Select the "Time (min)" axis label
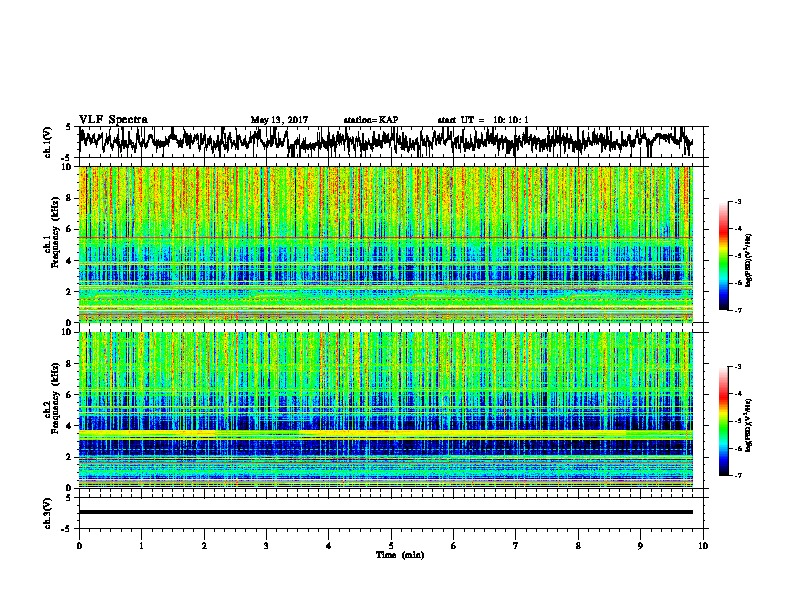792x612 pixels. click(x=400, y=555)
